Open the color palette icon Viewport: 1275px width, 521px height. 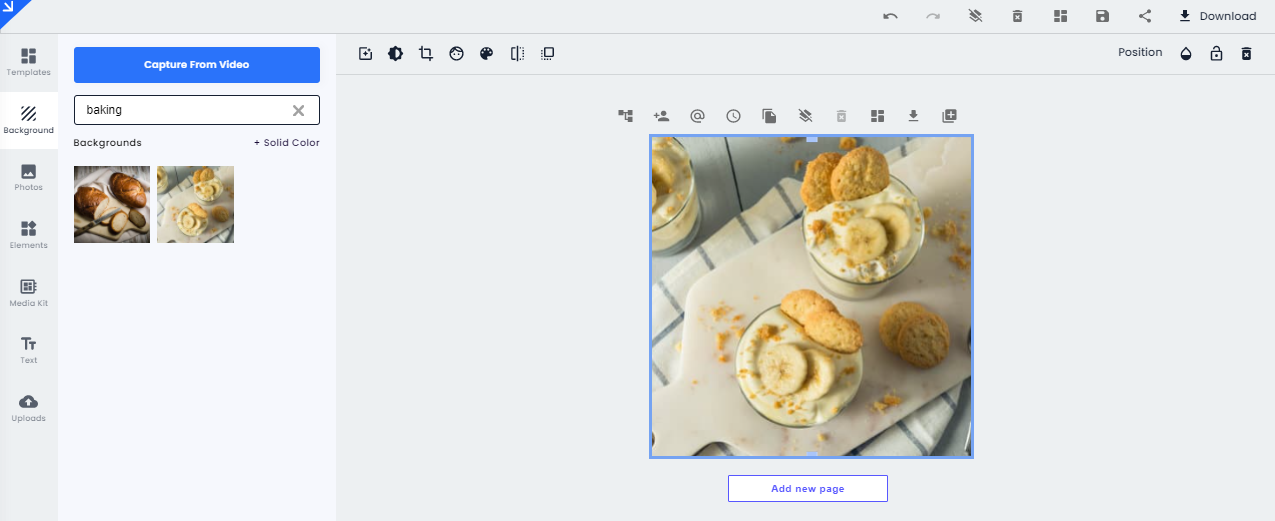tap(486, 54)
